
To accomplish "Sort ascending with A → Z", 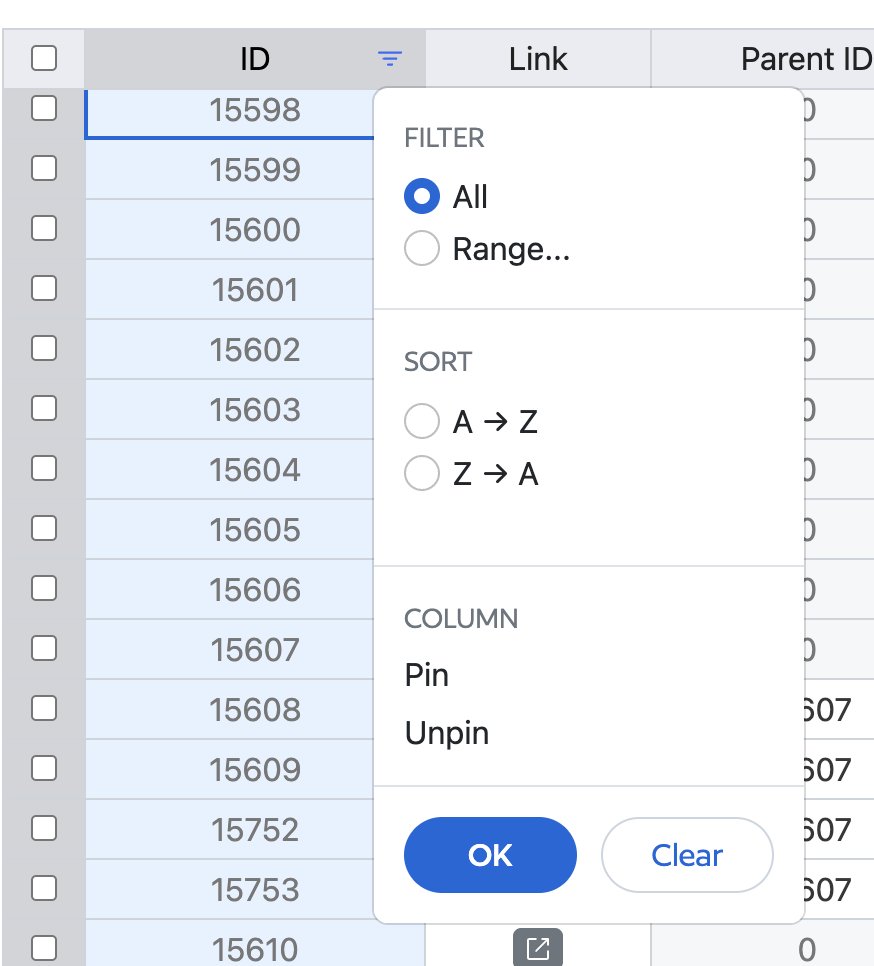I will click(422, 422).
